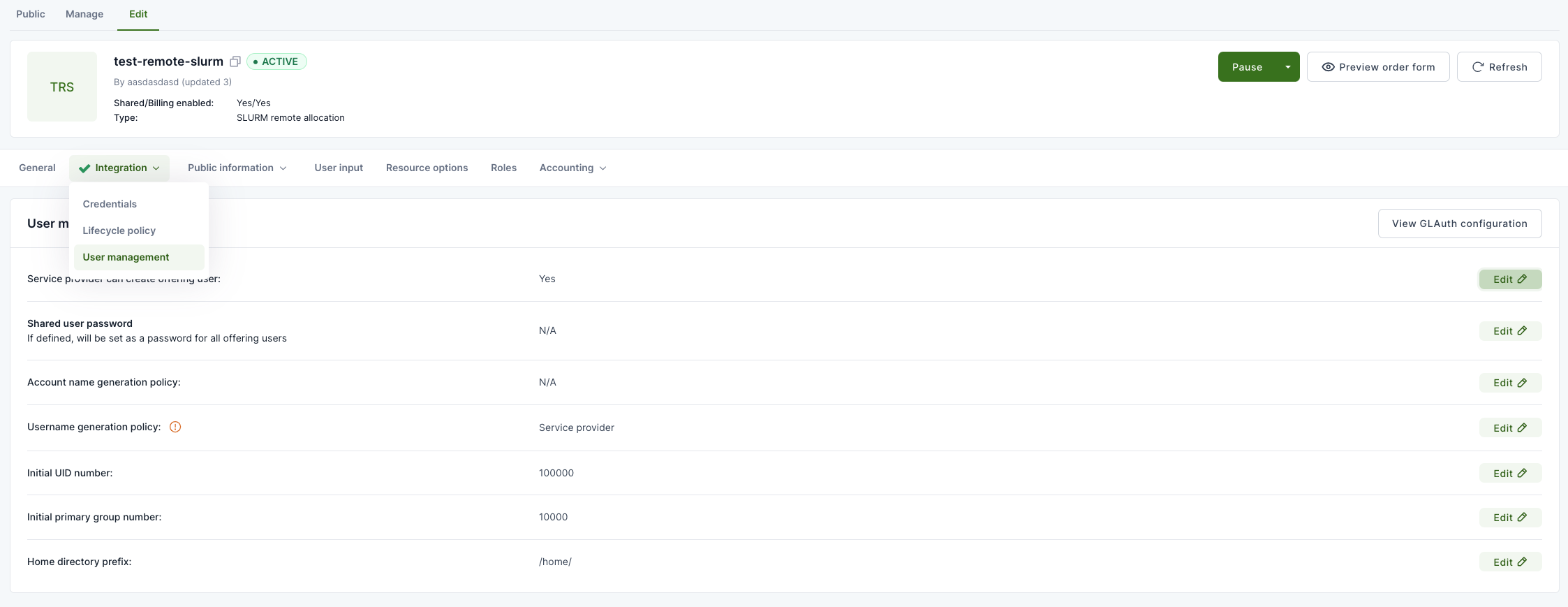Edit Home directory prefix

pos(1509,562)
